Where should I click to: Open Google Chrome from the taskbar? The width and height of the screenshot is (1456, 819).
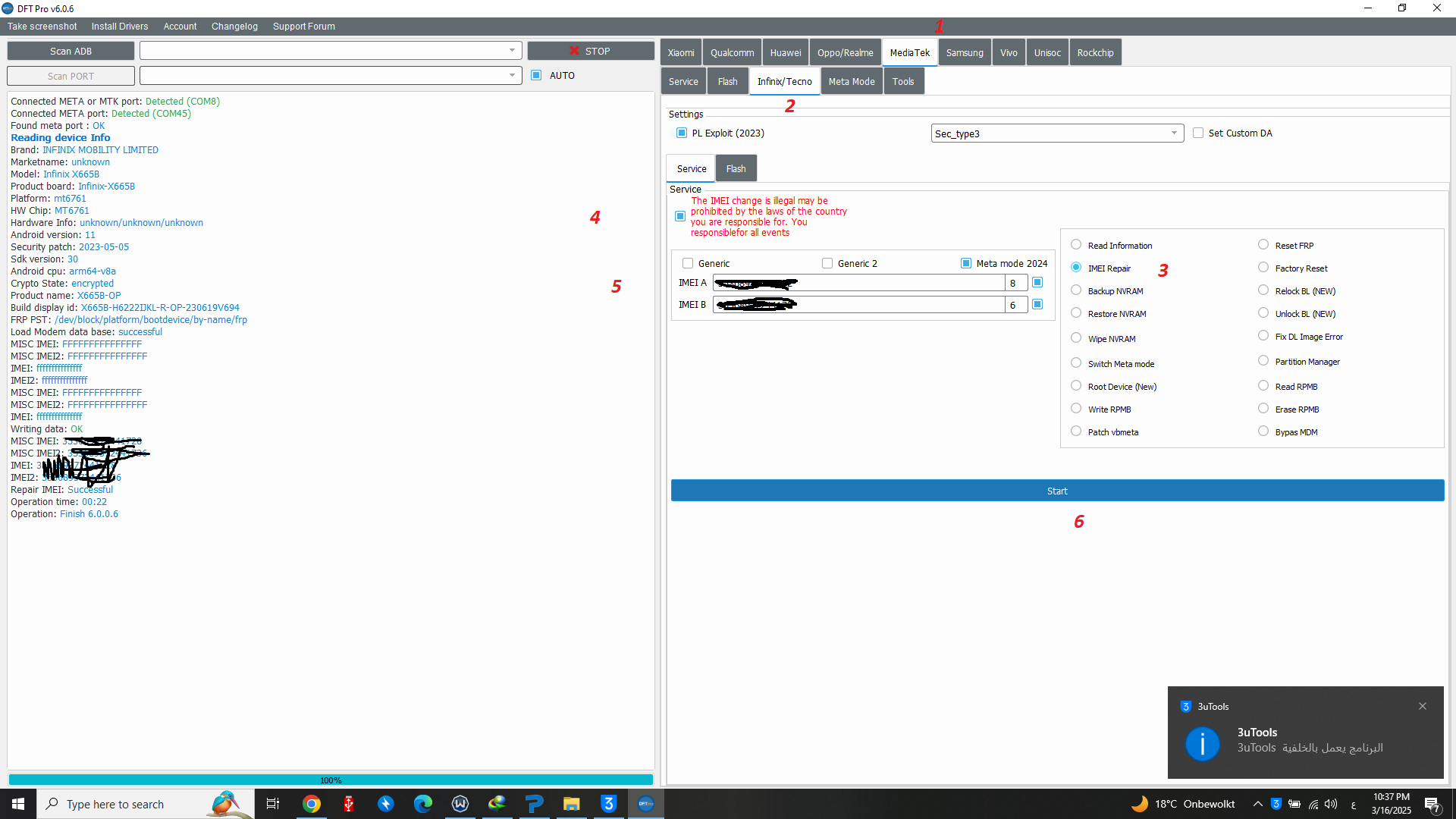[311, 804]
